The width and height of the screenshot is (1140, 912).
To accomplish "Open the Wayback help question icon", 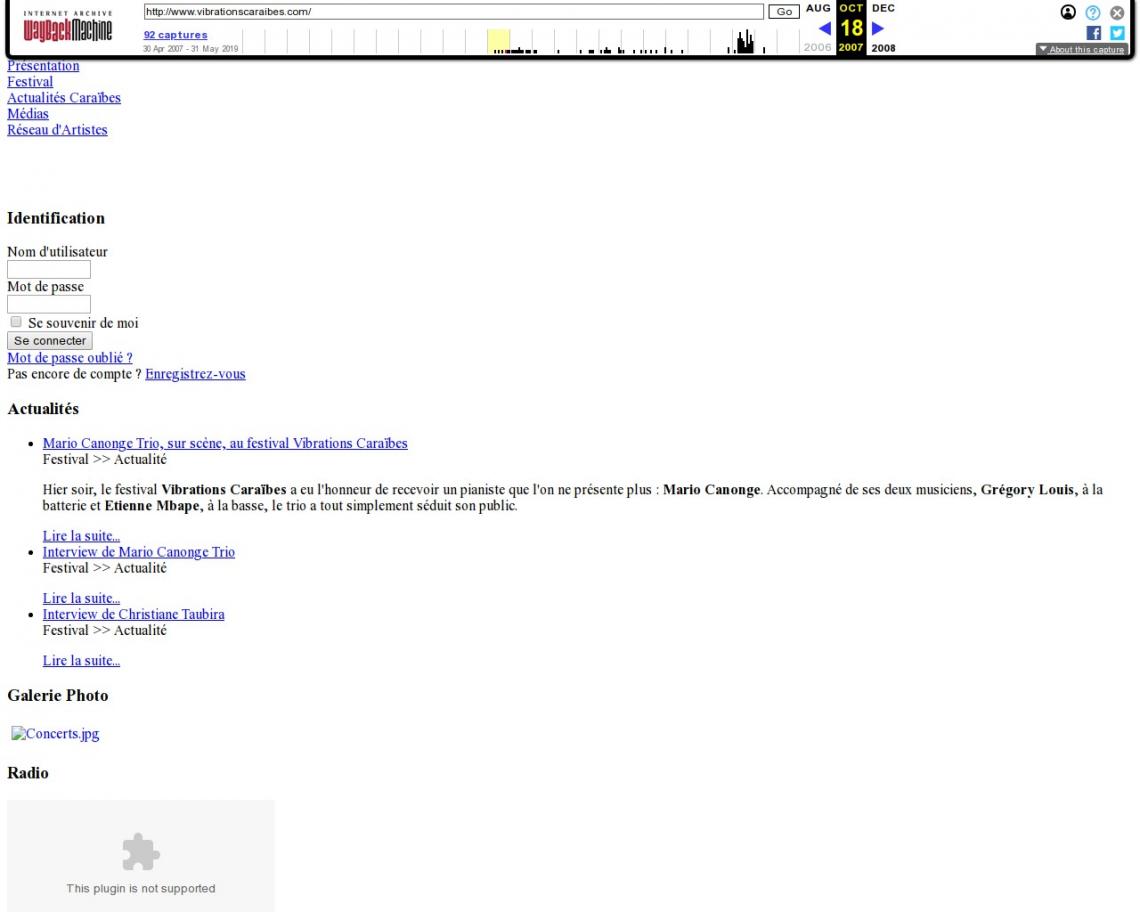I will tap(1093, 12).
